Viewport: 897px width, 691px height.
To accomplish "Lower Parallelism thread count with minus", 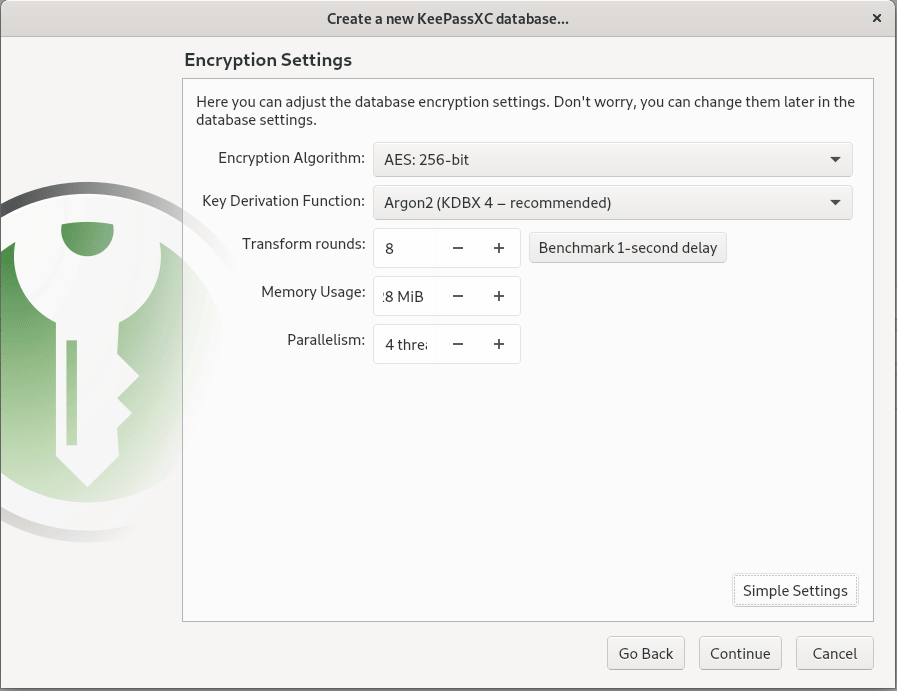I will (x=458, y=344).
